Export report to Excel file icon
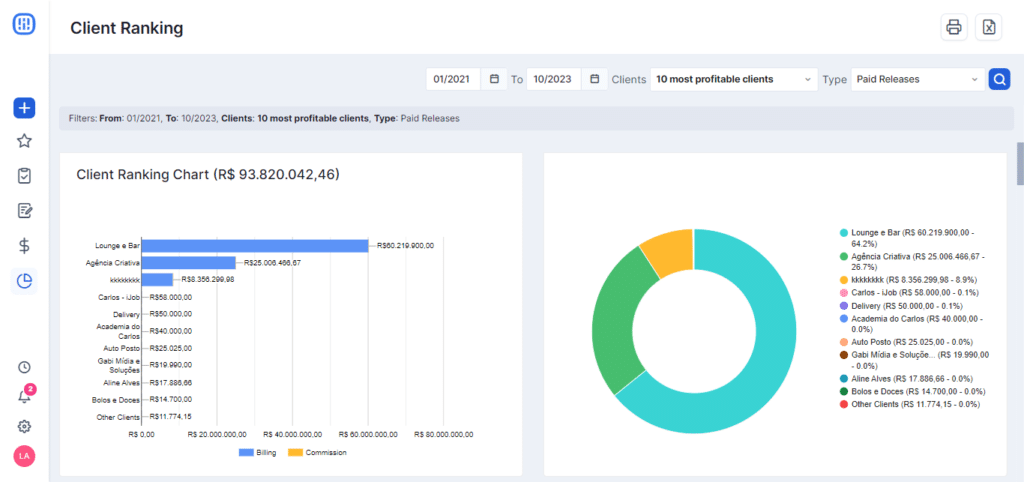Viewport: 1024px width, 482px height. coord(989,27)
